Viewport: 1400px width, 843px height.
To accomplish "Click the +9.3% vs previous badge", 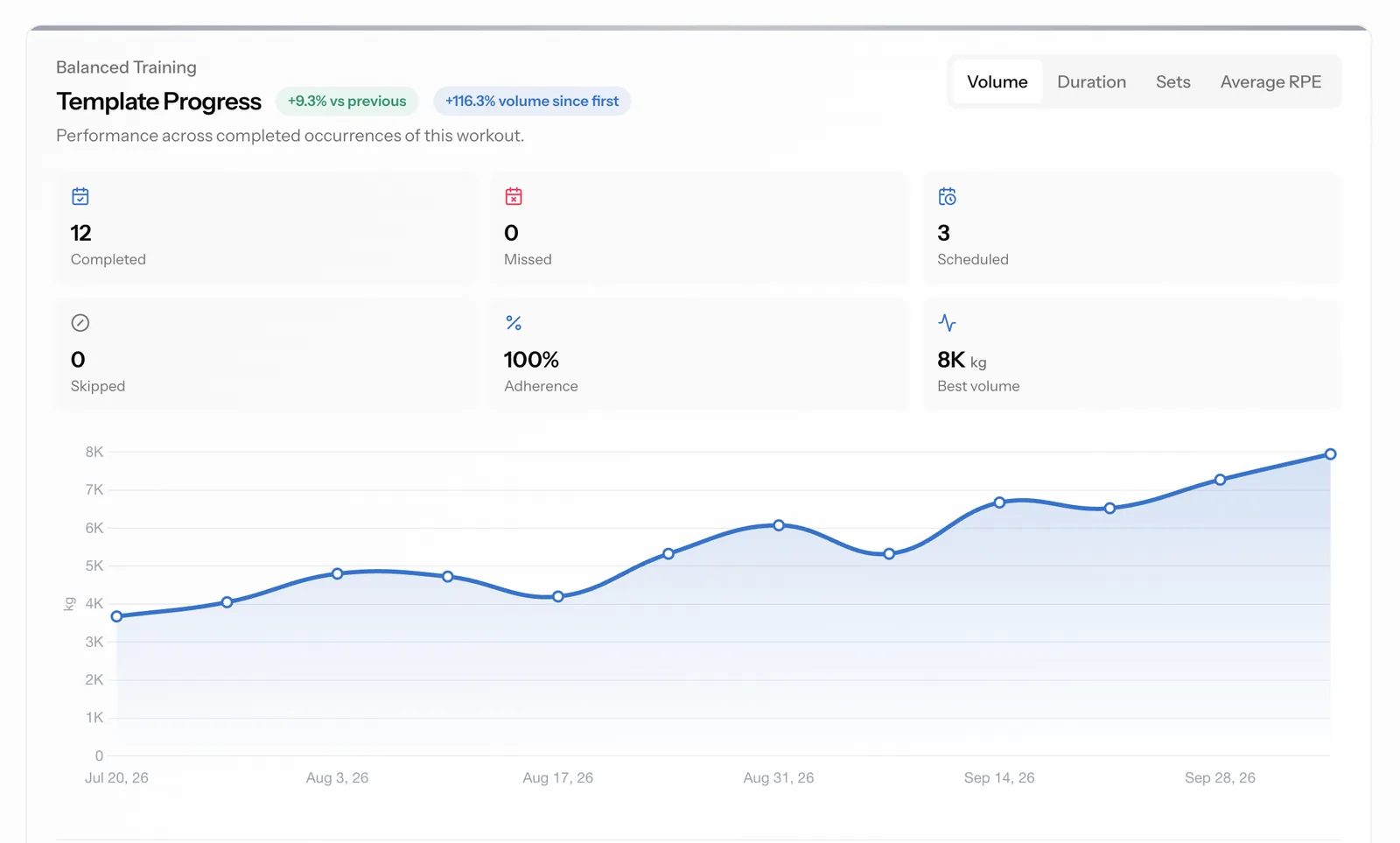I will (x=347, y=101).
